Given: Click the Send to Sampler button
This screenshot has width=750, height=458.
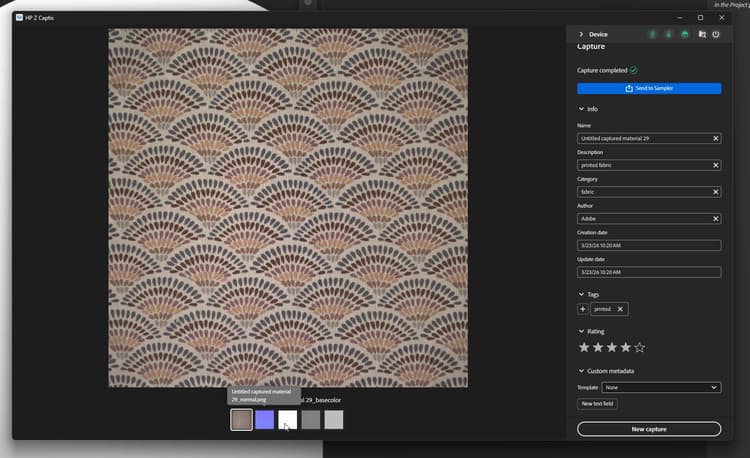Looking at the screenshot, I should pos(649,88).
